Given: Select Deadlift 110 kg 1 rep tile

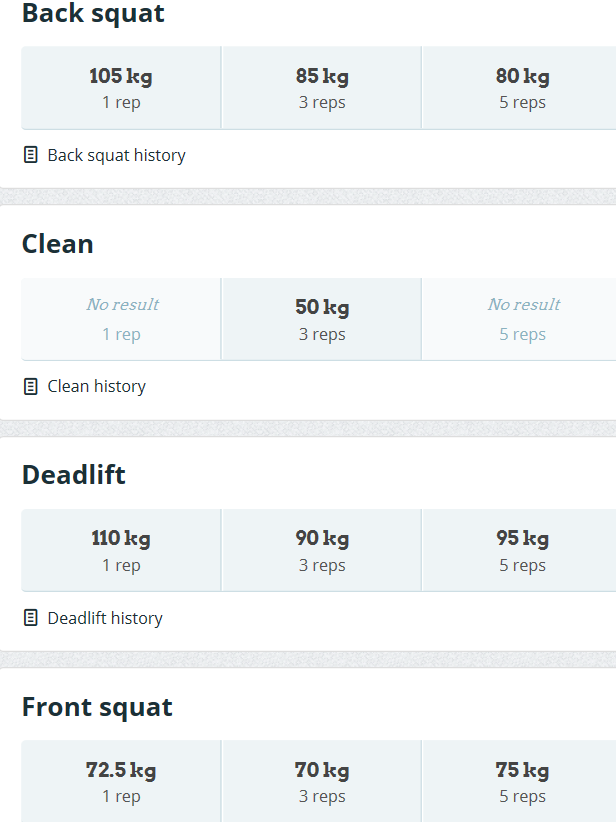Looking at the screenshot, I should [x=121, y=550].
